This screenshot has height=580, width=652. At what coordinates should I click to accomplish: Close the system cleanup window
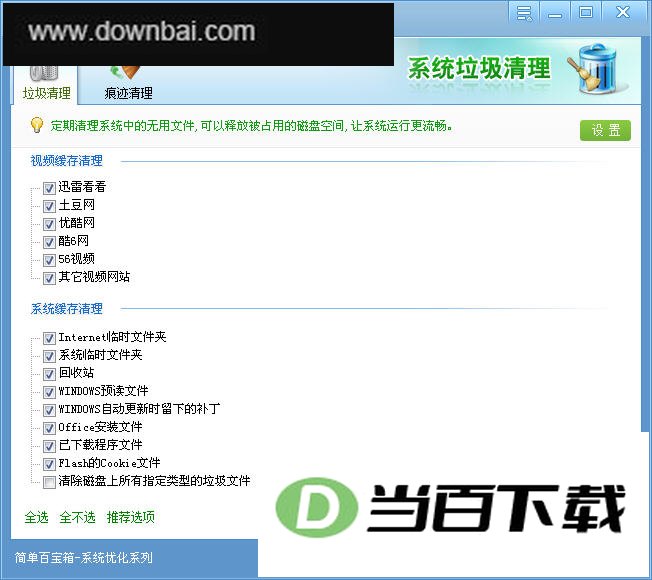click(x=622, y=13)
